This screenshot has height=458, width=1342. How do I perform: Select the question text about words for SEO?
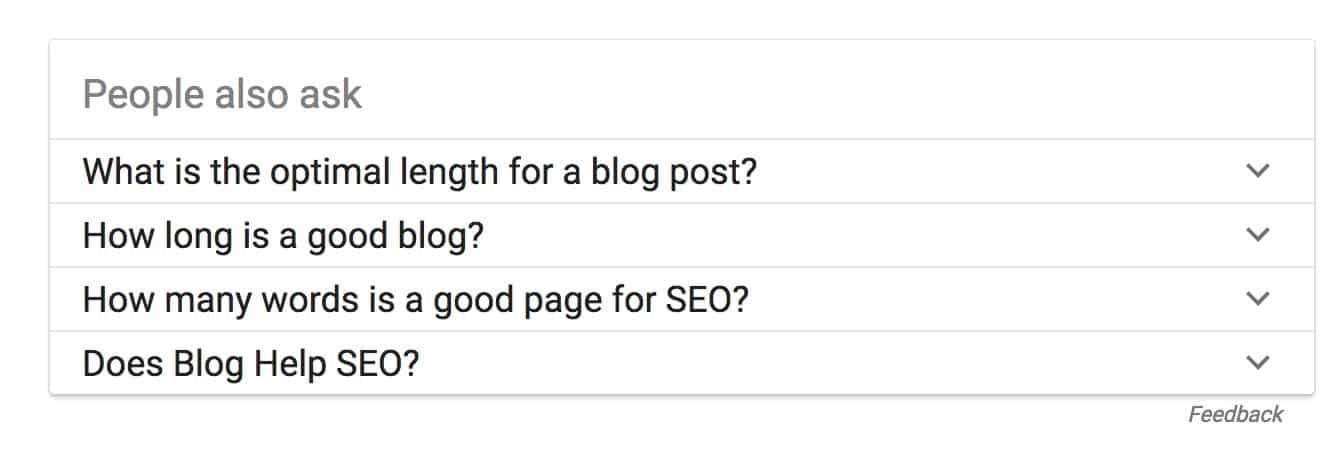pos(415,299)
